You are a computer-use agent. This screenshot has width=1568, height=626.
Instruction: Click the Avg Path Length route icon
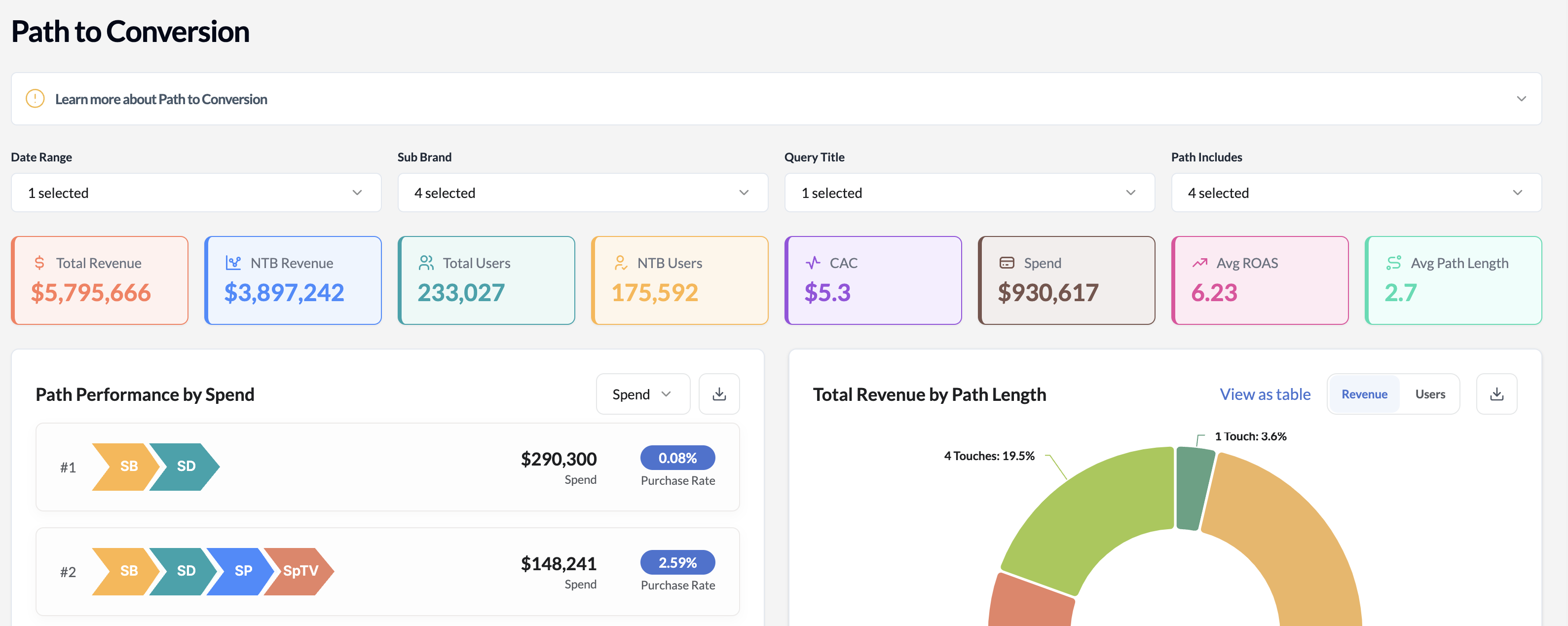pos(1393,263)
